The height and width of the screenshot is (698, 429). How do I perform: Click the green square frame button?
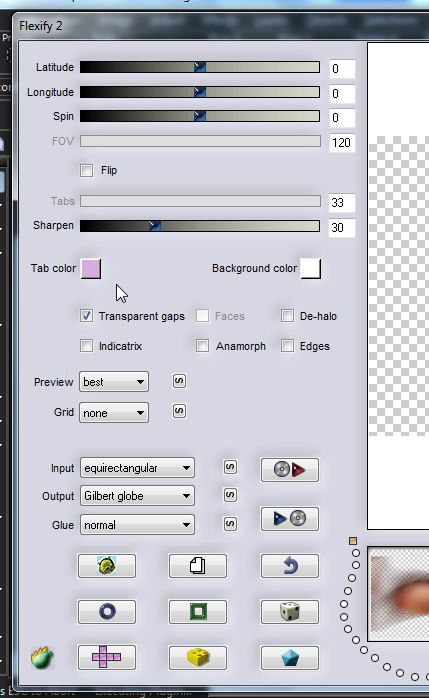click(x=198, y=612)
